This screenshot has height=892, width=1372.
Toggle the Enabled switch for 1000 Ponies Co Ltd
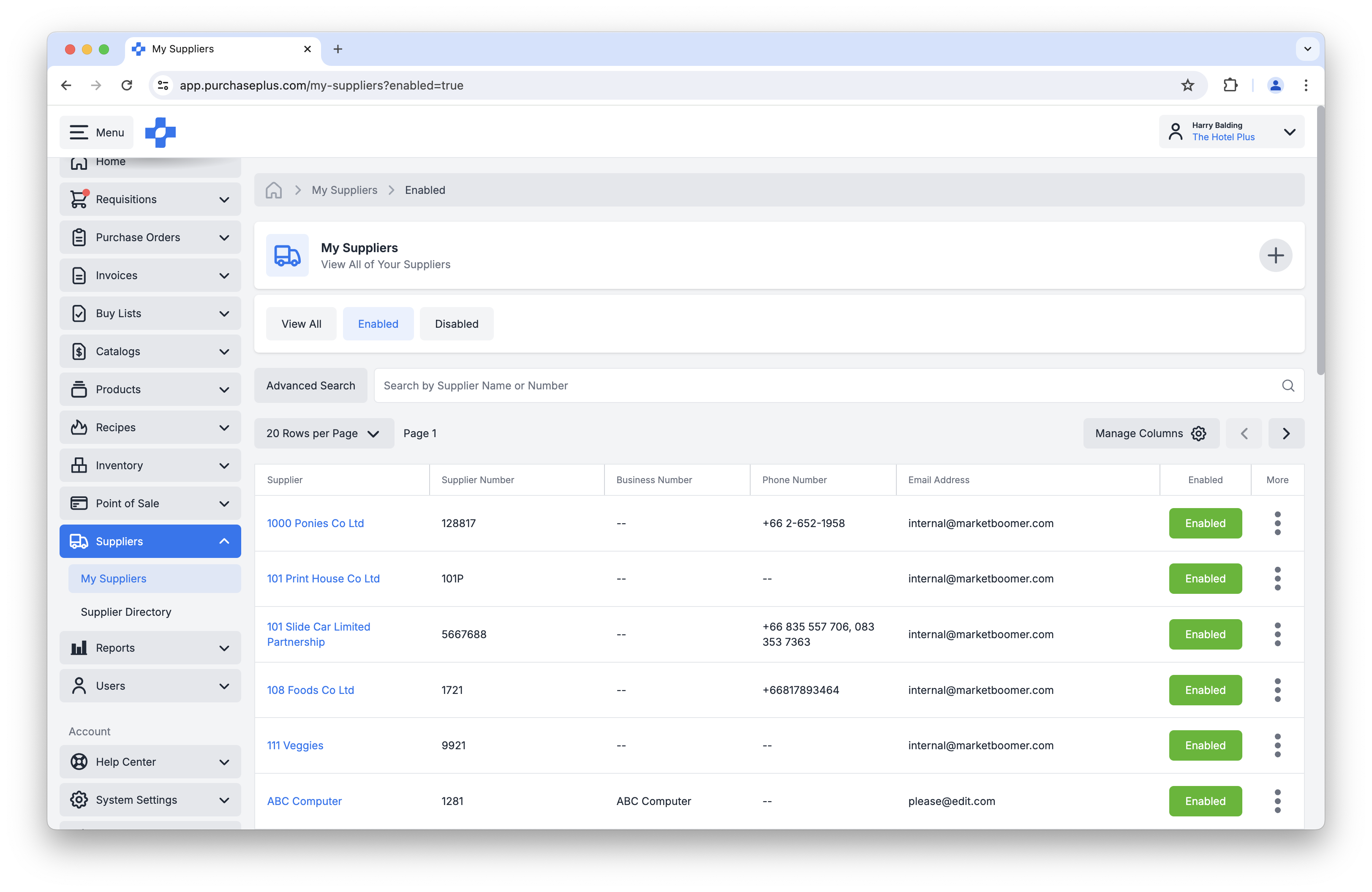[x=1205, y=523]
